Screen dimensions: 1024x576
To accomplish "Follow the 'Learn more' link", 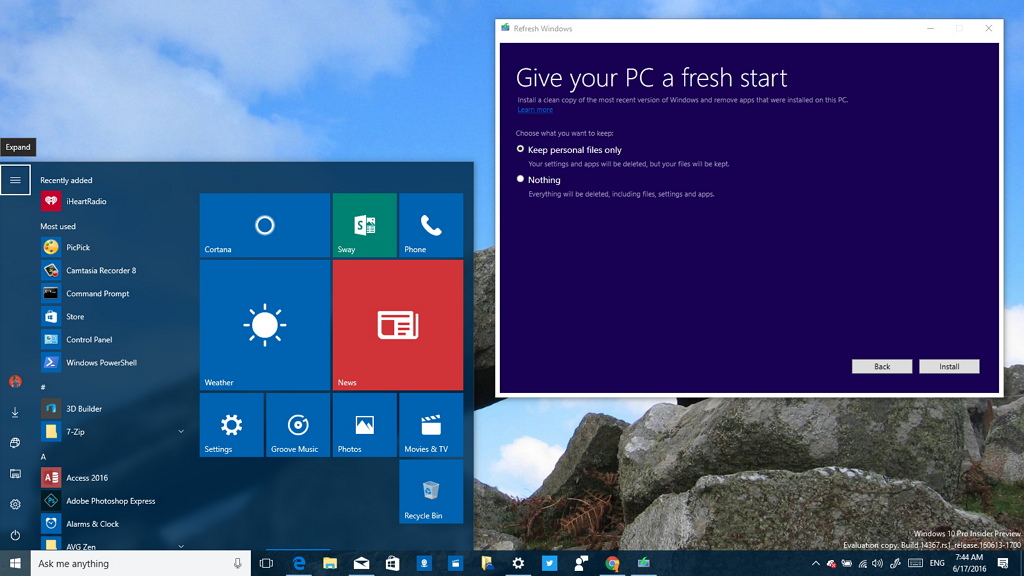I will 535,110.
